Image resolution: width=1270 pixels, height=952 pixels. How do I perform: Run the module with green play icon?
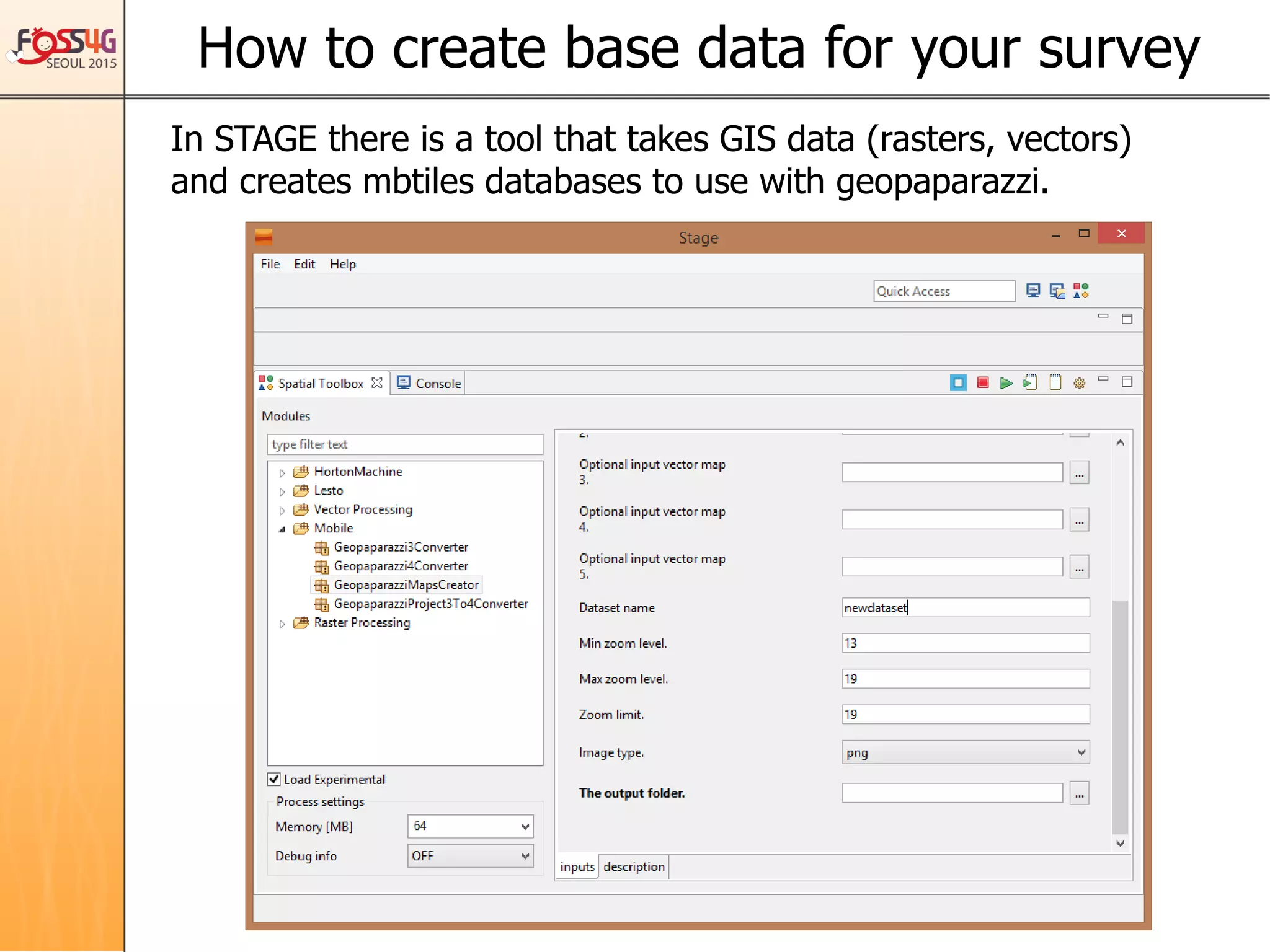[1006, 383]
